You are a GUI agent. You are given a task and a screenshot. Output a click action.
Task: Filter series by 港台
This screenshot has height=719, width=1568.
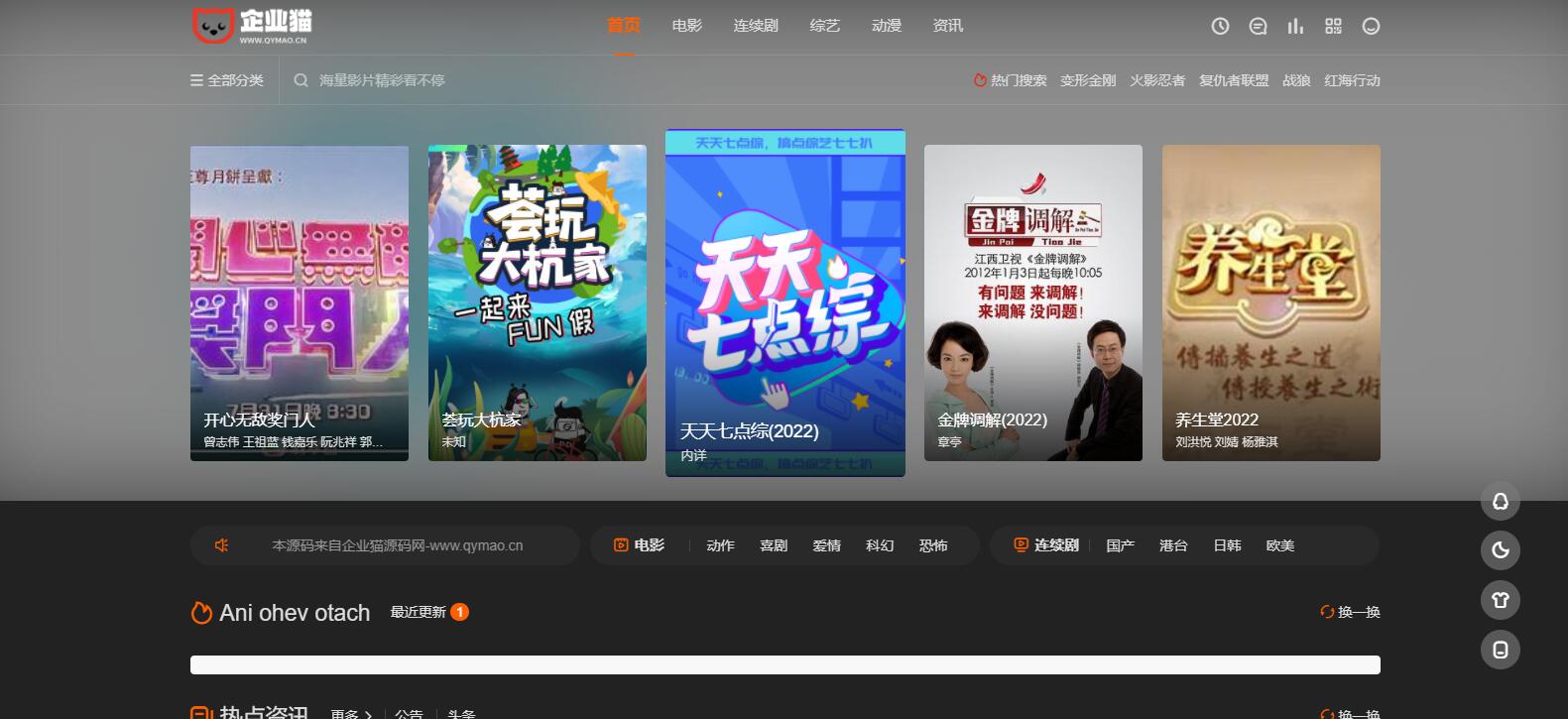click(1173, 545)
